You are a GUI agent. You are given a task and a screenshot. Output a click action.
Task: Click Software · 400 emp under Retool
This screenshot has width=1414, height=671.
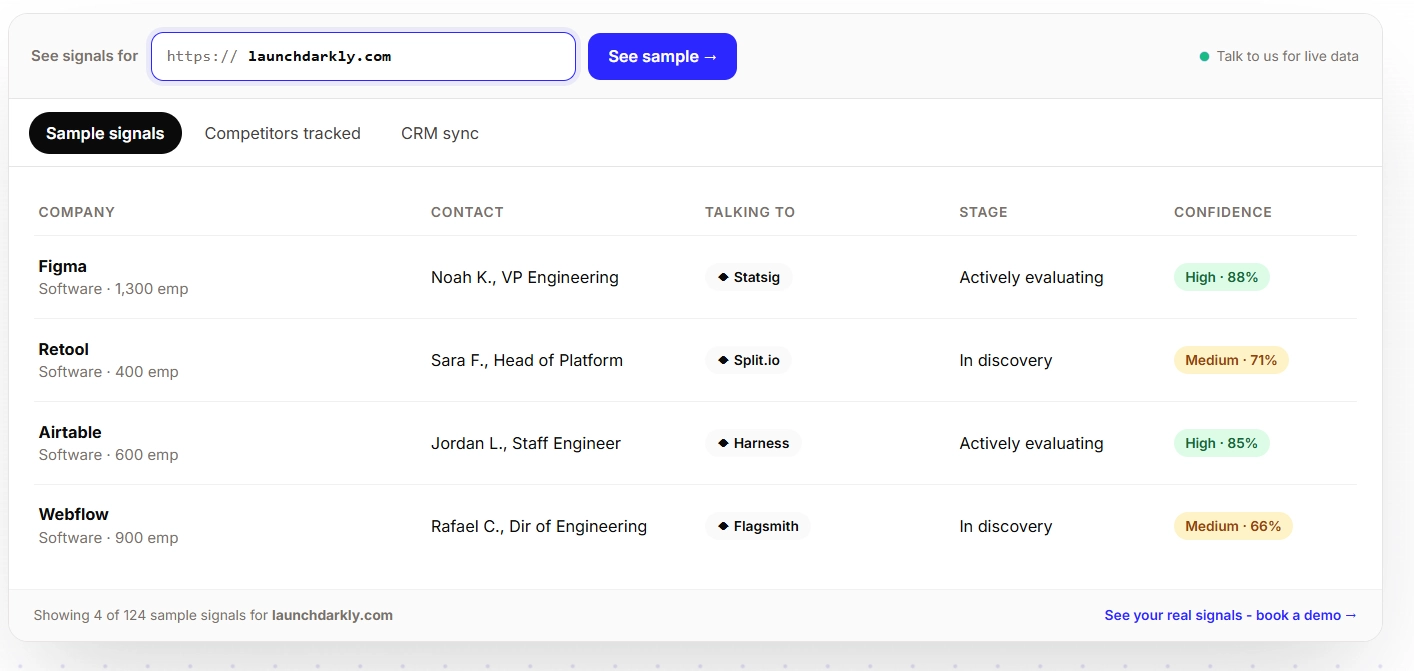pos(108,372)
